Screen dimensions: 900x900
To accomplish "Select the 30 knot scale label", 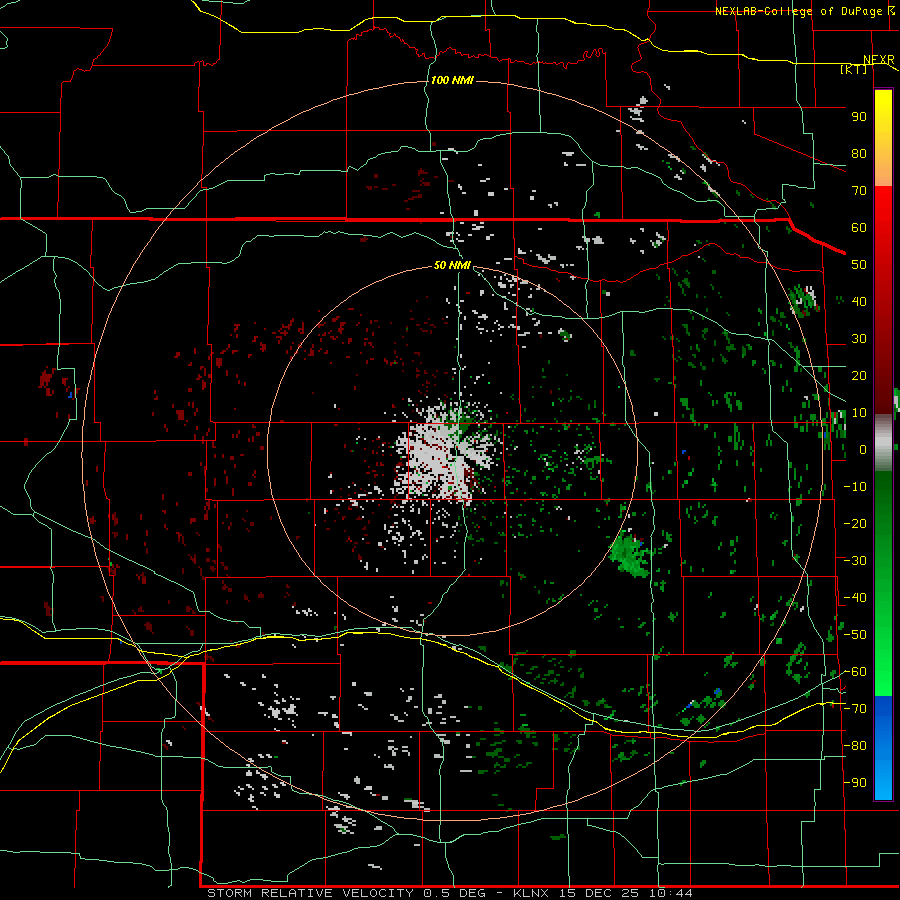I will [859, 339].
